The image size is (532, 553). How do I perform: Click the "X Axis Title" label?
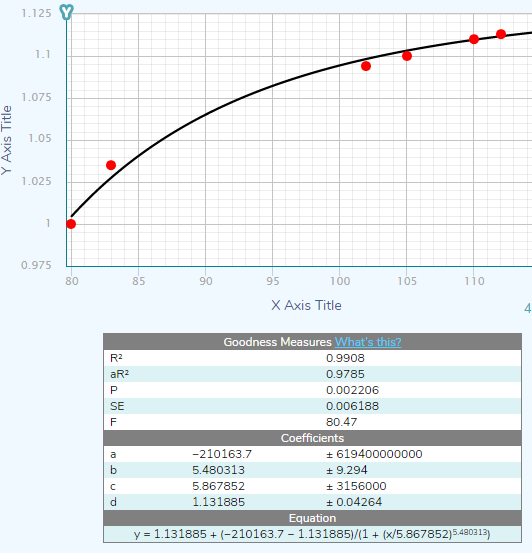pos(306,305)
